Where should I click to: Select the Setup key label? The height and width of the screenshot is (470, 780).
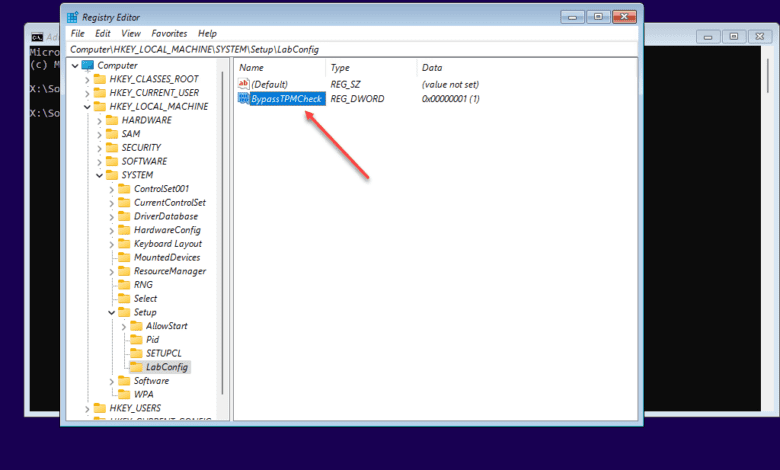[145, 312]
